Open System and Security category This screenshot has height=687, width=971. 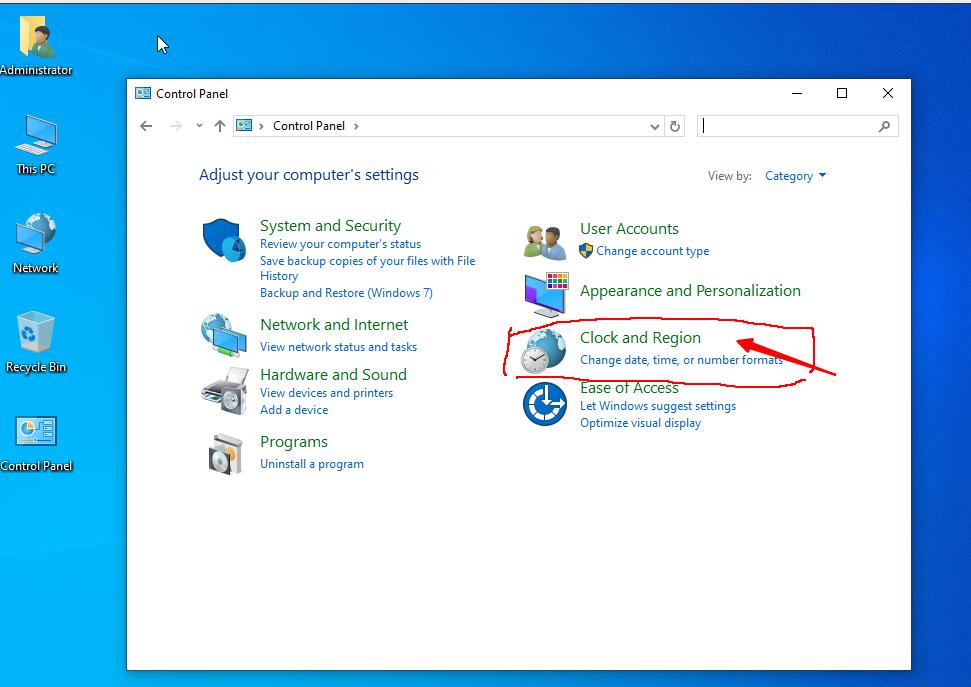point(330,225)
